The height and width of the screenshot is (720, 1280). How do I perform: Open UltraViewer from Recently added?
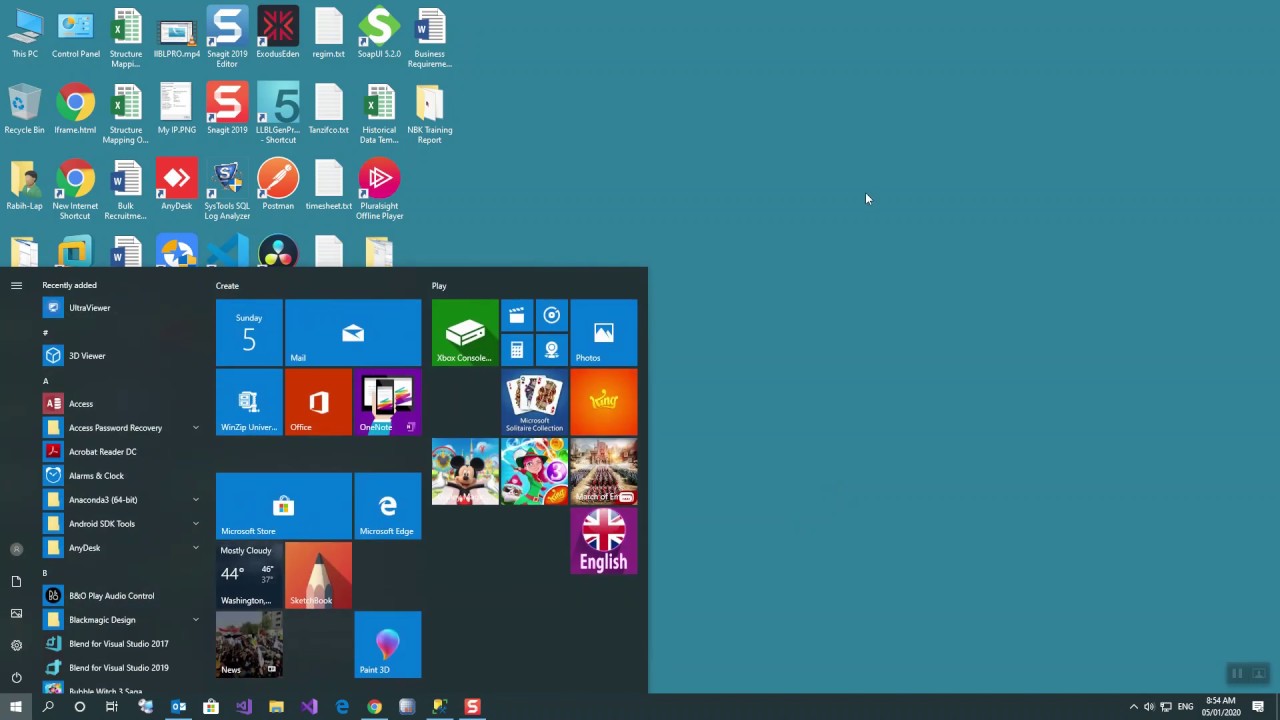click(122, 308)
